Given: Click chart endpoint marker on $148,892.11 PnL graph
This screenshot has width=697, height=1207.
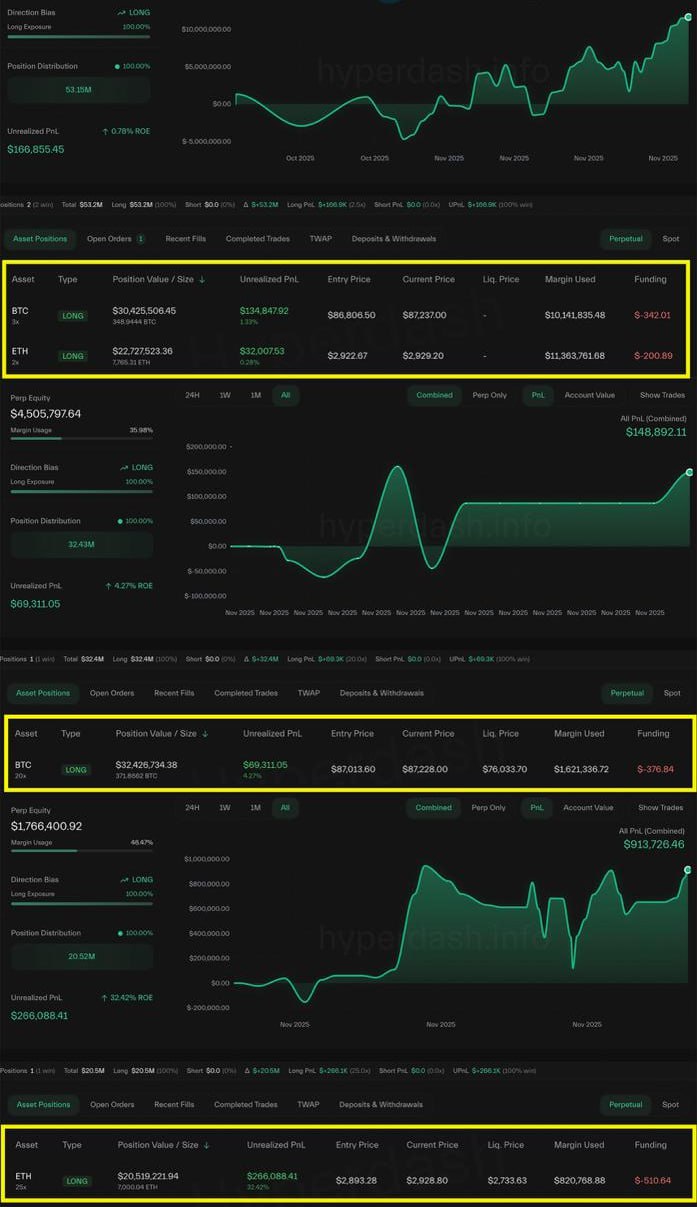Looking at the screenshot, I should click(x=689, y=472).
